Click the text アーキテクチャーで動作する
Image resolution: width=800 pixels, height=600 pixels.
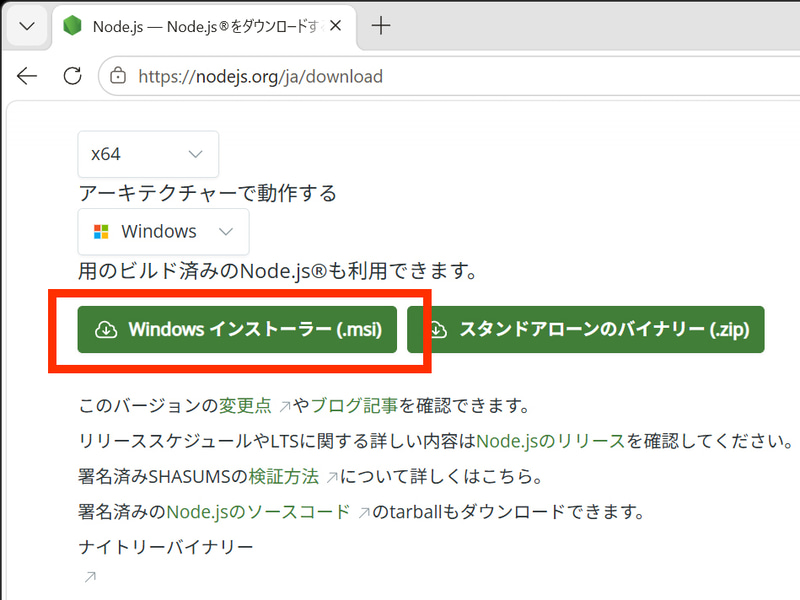tap(208, 193)
